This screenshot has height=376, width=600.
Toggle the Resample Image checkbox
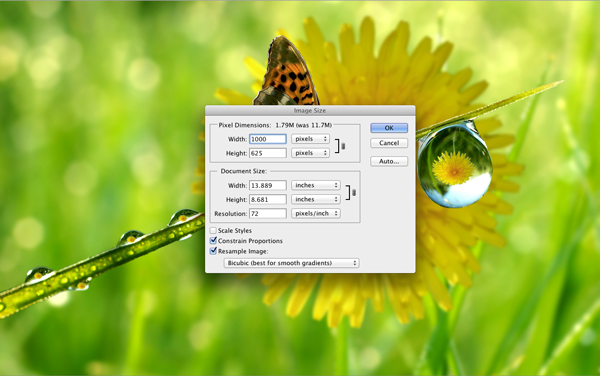(213, 251)
